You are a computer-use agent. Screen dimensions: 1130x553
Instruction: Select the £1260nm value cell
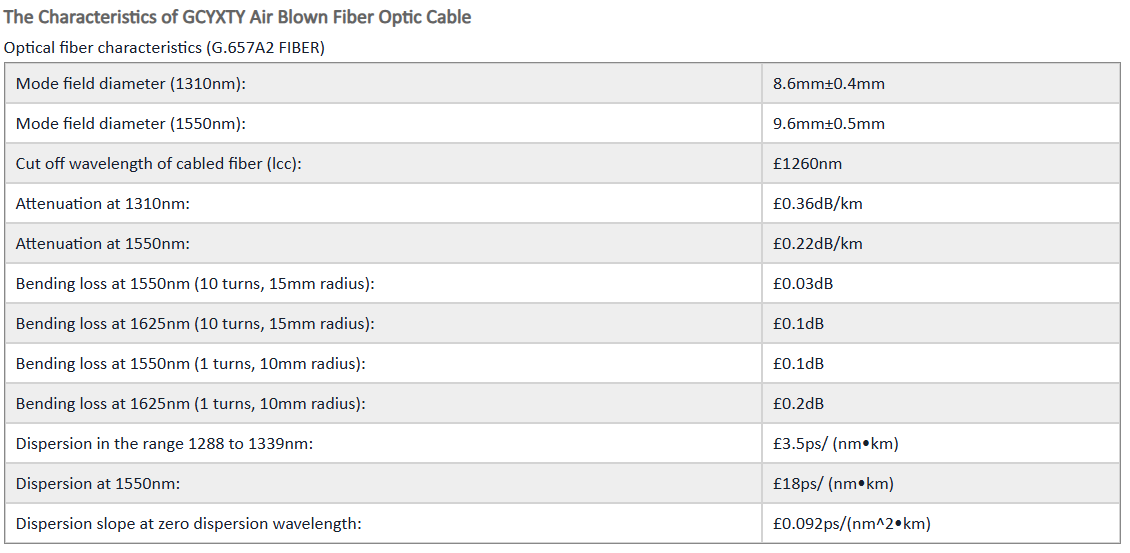point(940,164)
